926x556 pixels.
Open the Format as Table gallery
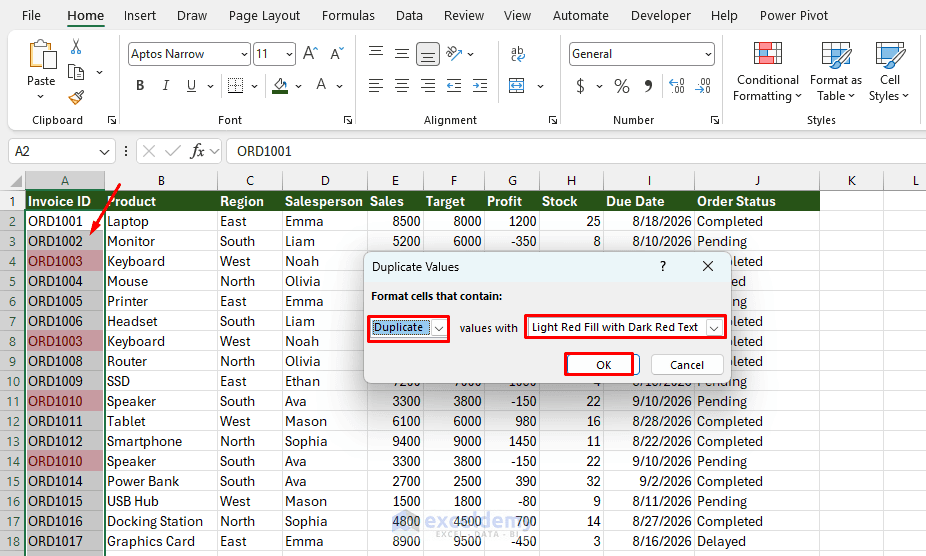pyautogui.click(x=836, y=71)
